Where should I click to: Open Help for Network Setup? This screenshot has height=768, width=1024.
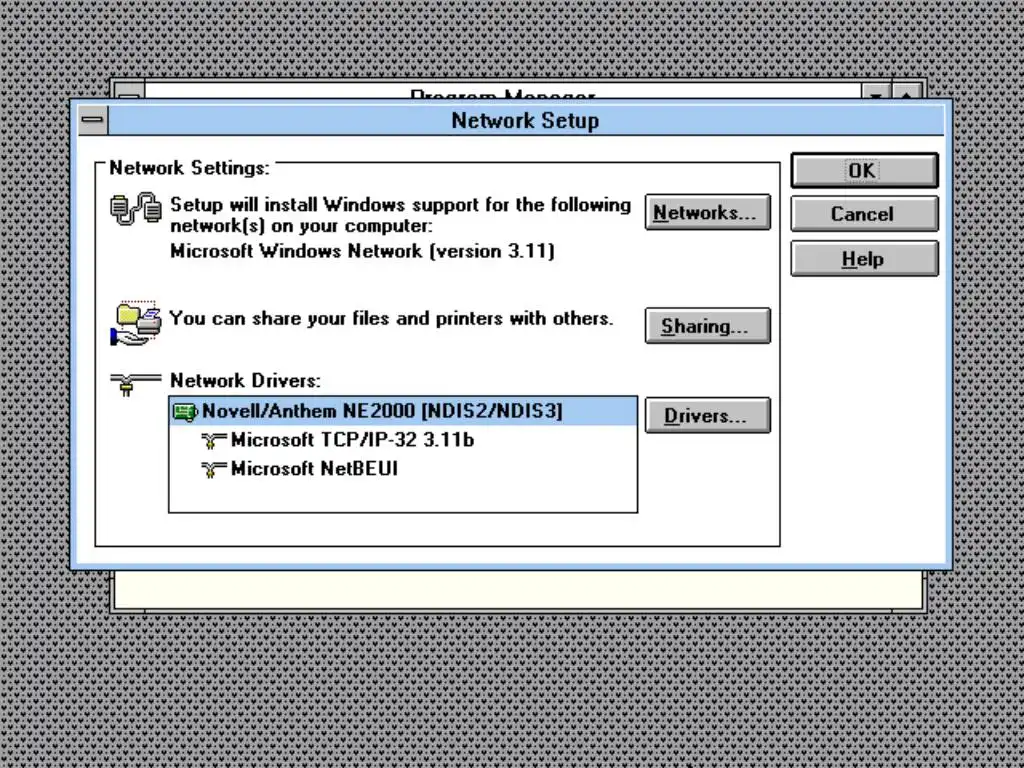(x=864, y=259)
